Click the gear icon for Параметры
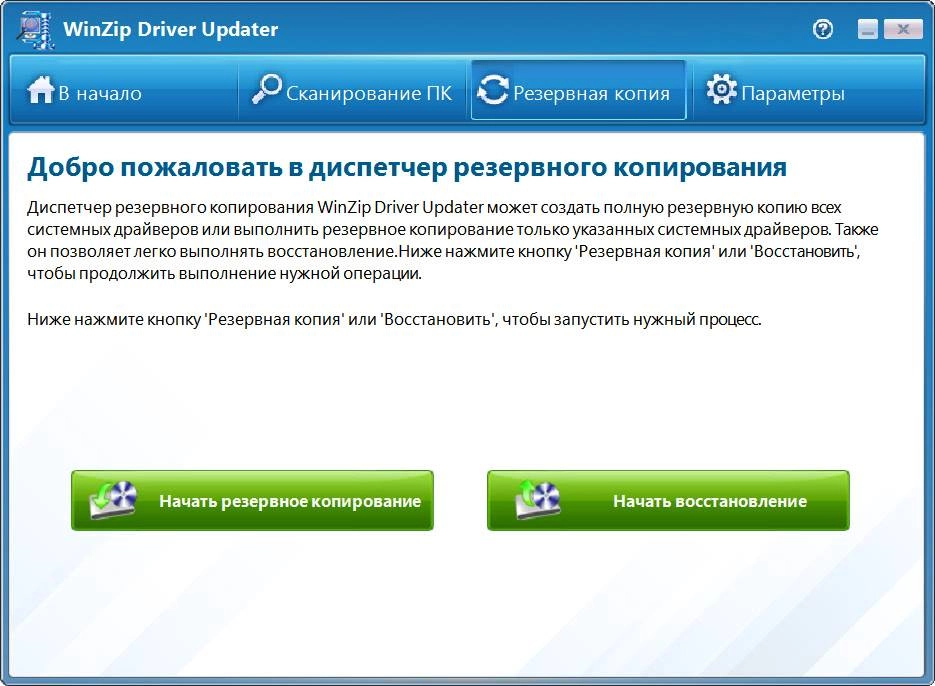 point(722,89)
